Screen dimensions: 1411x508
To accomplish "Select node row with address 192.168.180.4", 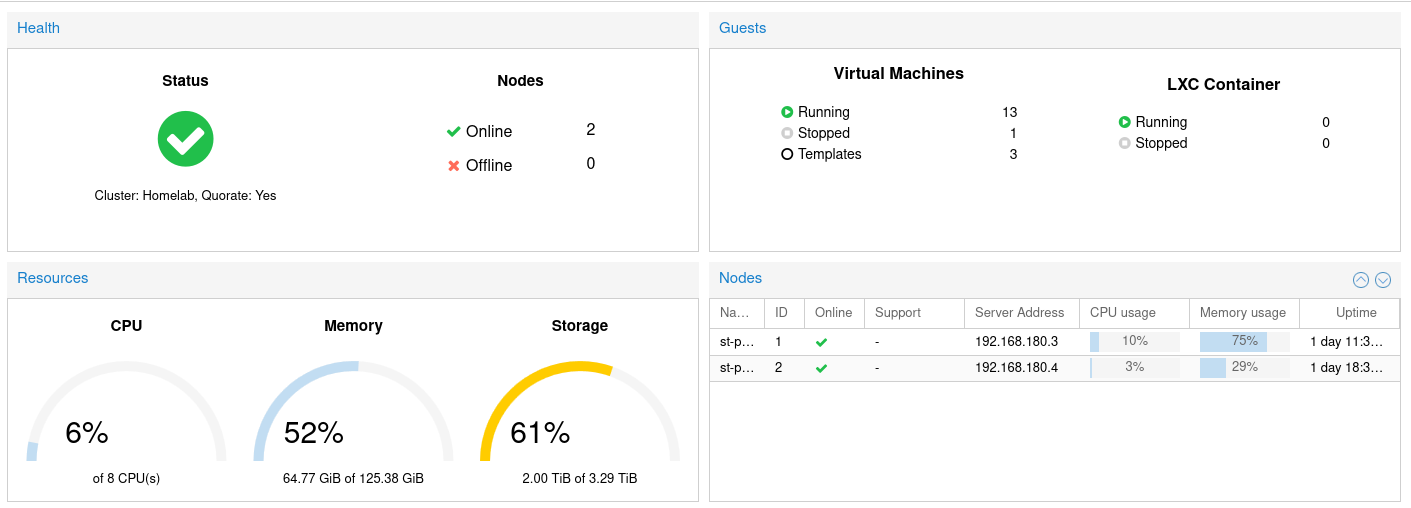I will coord(1016,367).
